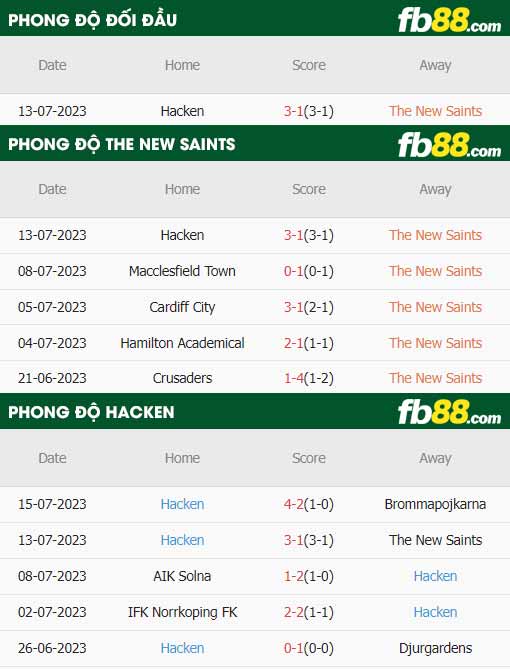Open Macclesfield Town team link
Image resolution: width=510 pixels, height=669 pixels.
[182, 271]
